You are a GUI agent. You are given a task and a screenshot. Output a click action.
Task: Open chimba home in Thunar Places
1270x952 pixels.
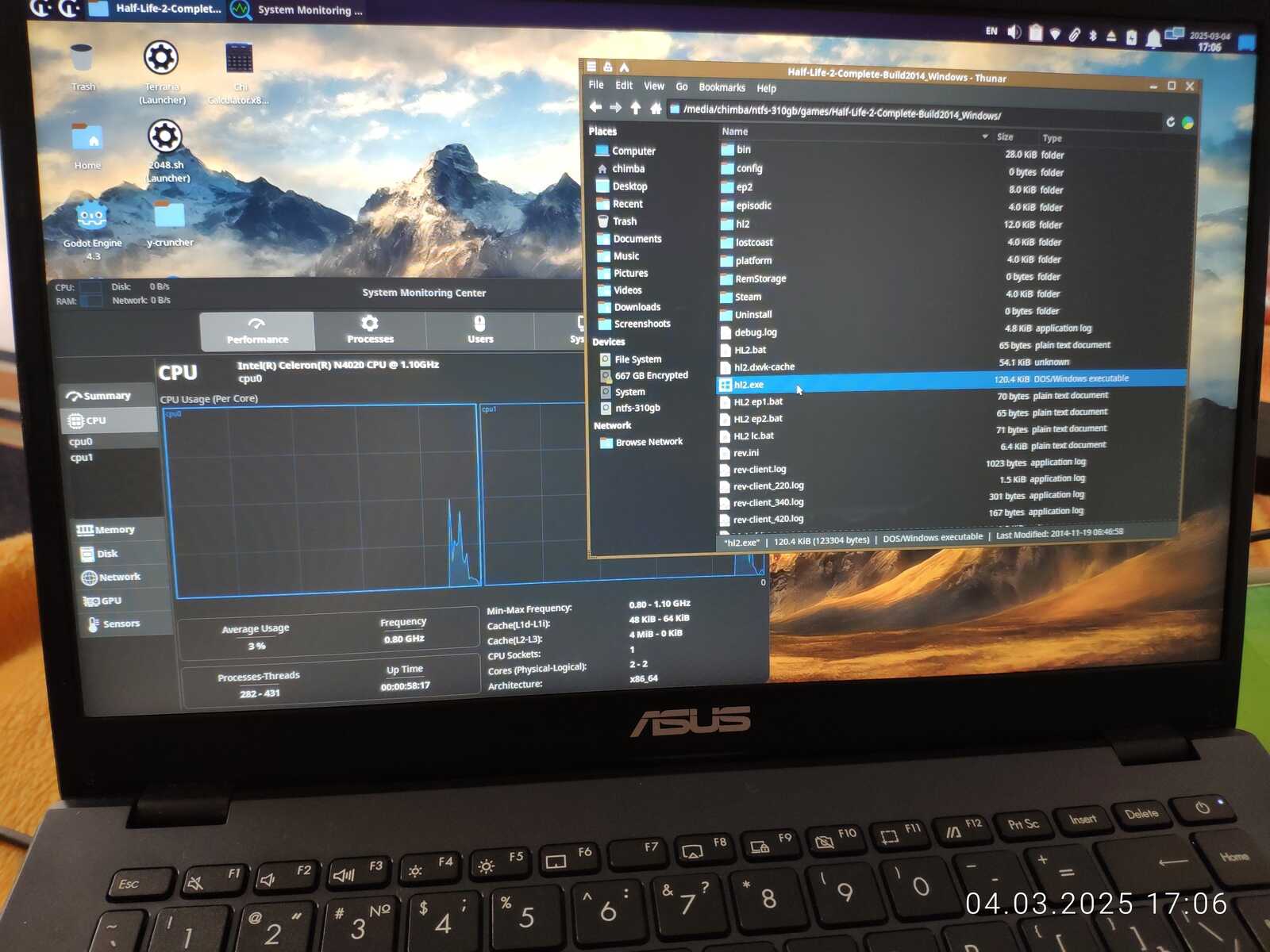coord(628,168)
